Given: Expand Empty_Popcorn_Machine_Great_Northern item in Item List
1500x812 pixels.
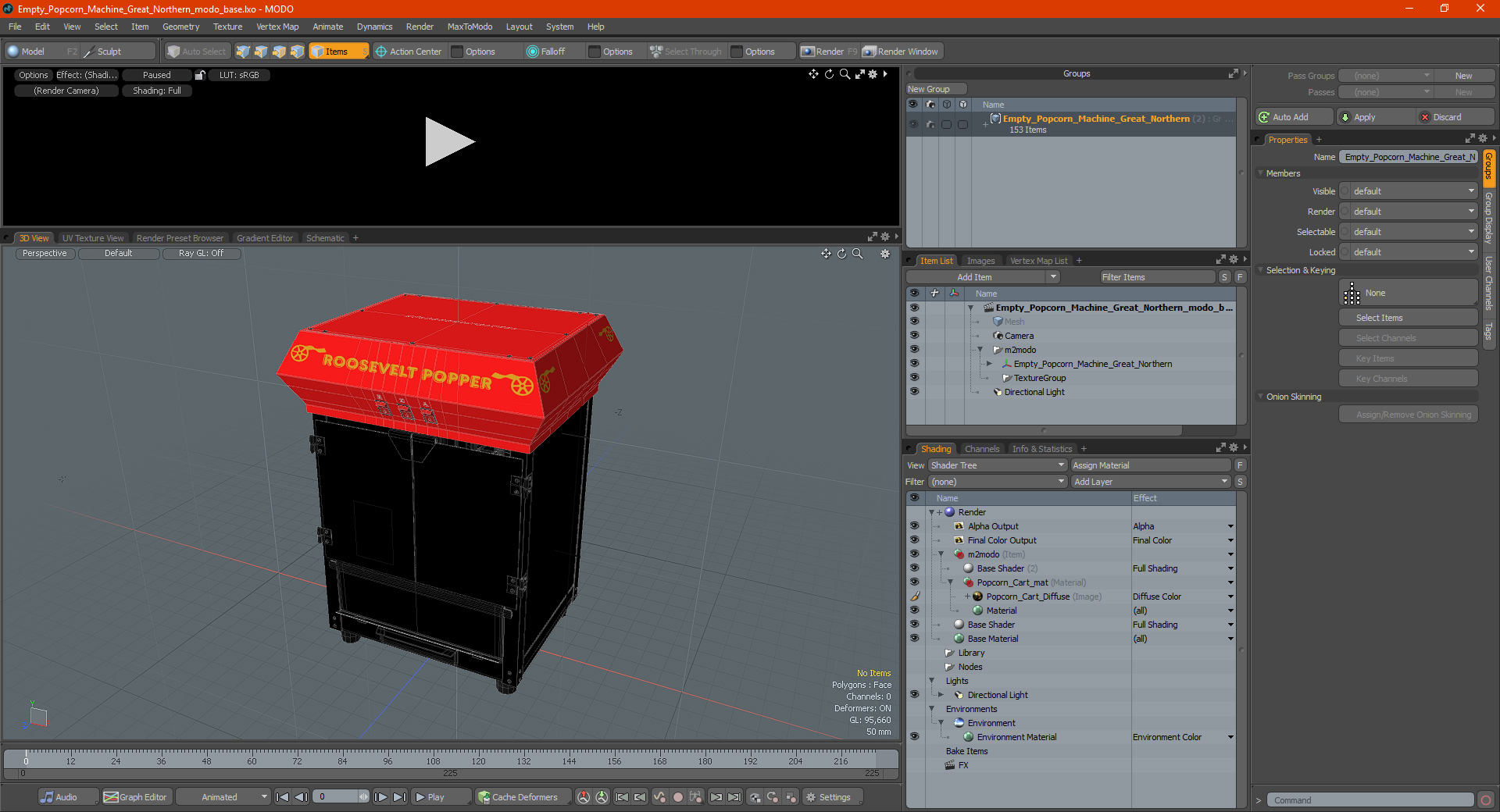Looking at the screenshot, I should 989,364.
